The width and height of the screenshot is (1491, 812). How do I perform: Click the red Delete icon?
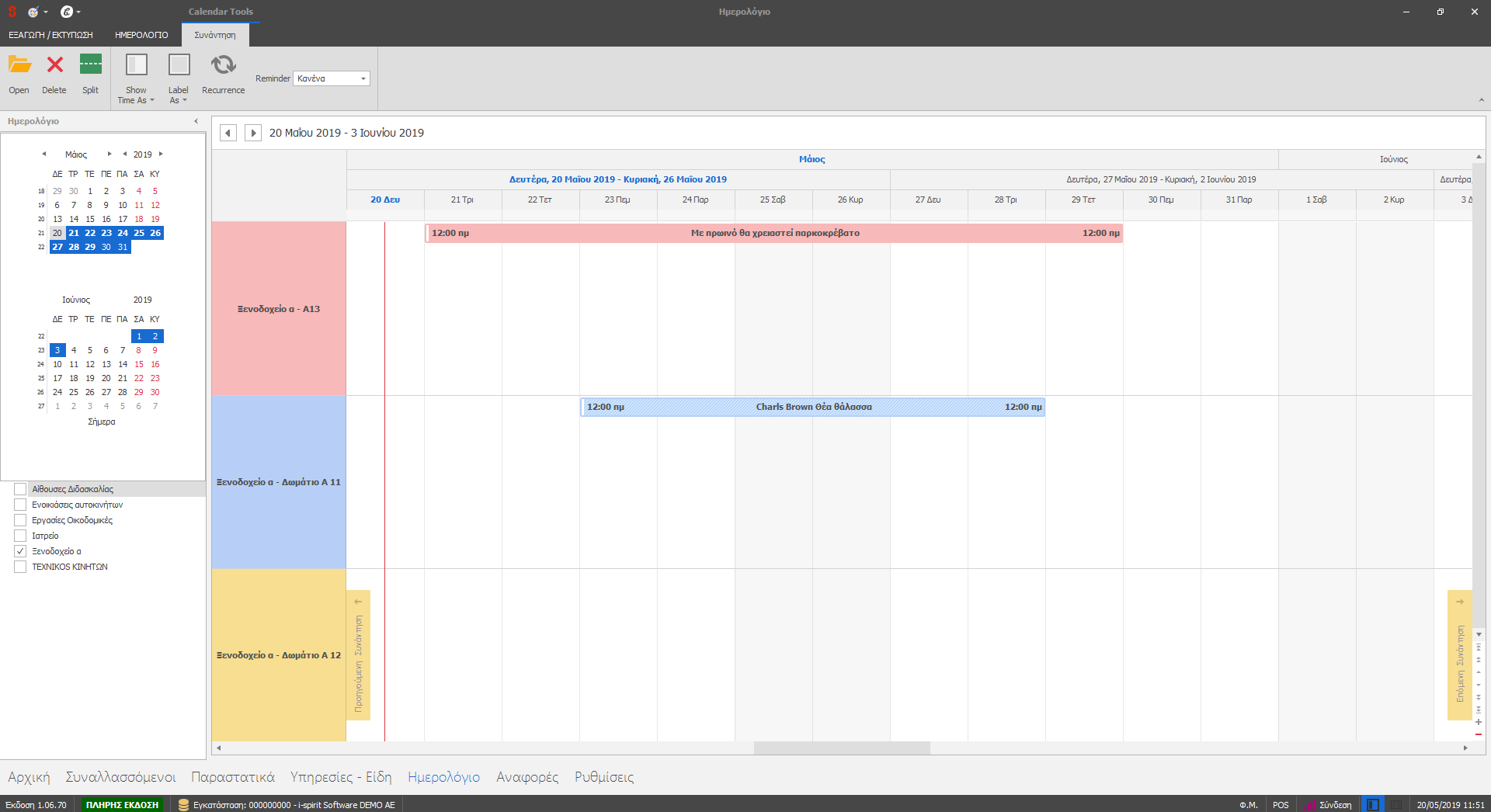tap(54, 65)
